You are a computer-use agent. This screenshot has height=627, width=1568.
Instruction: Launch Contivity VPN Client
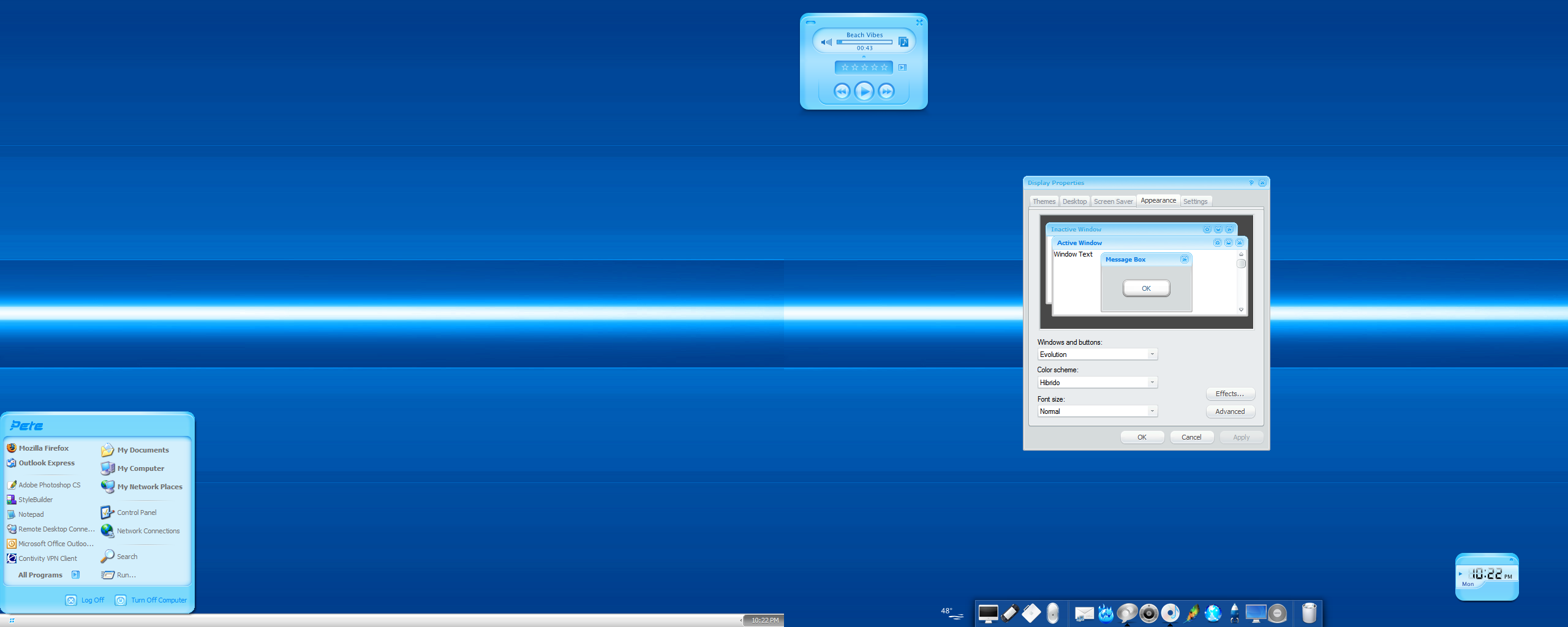[42, 558]
